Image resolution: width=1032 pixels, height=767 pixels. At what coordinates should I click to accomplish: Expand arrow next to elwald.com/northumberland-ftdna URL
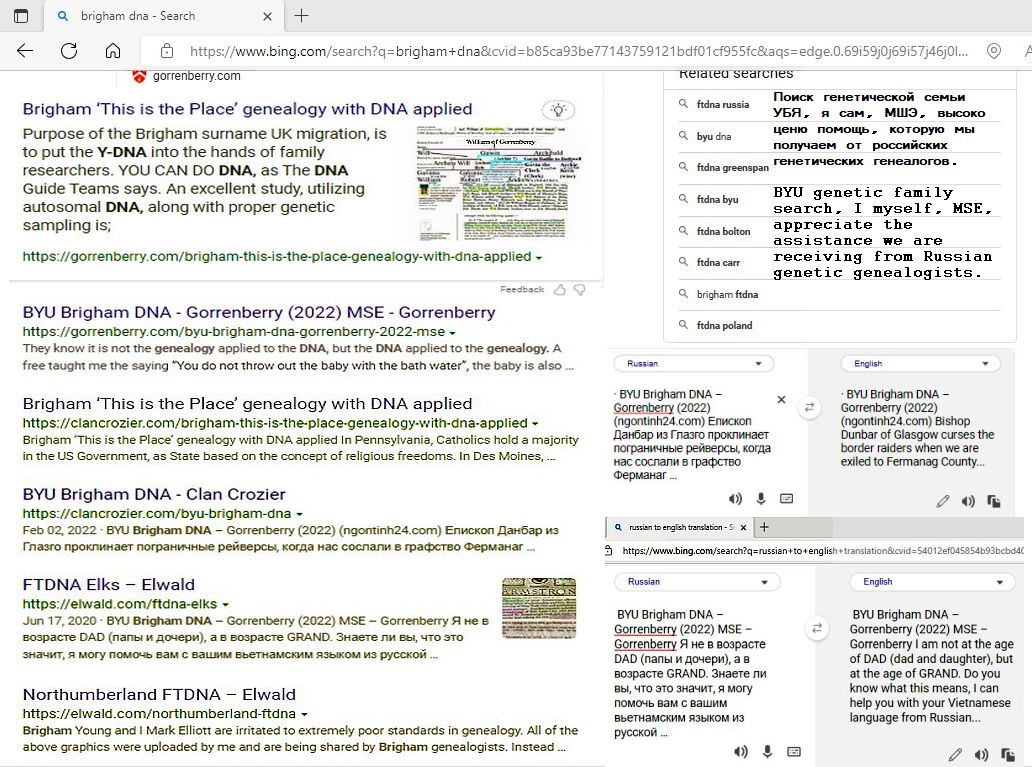pos(304,714)
